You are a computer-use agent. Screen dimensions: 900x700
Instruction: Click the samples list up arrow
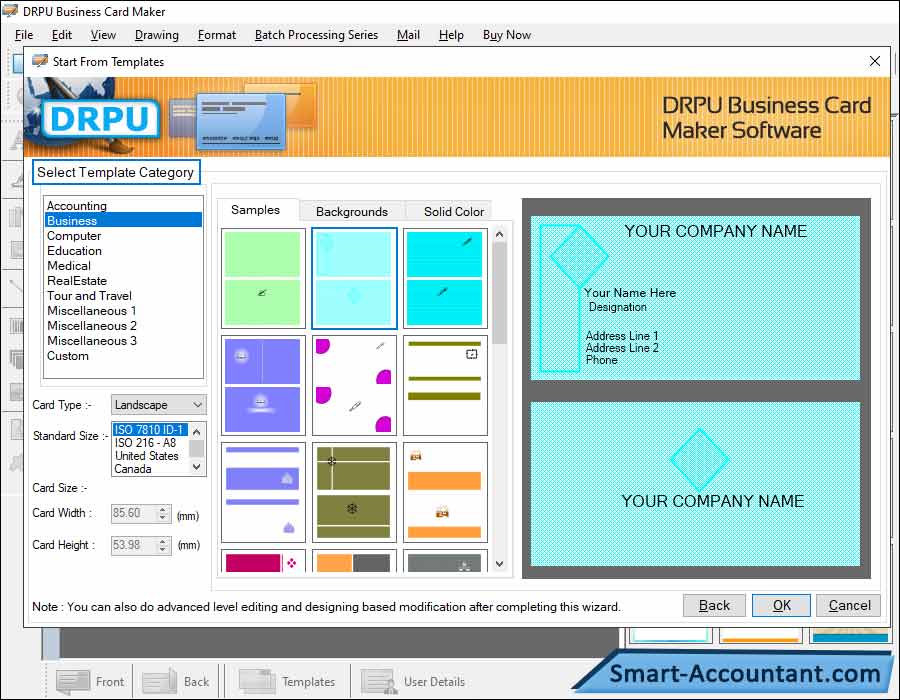pos(499,234)
